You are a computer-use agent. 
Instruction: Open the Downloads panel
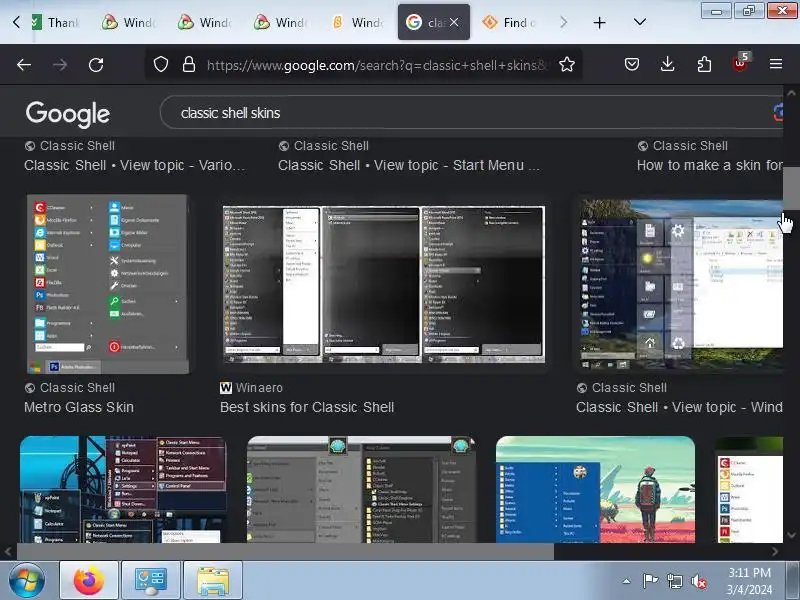pyautogui.click(x=667, y=64)
